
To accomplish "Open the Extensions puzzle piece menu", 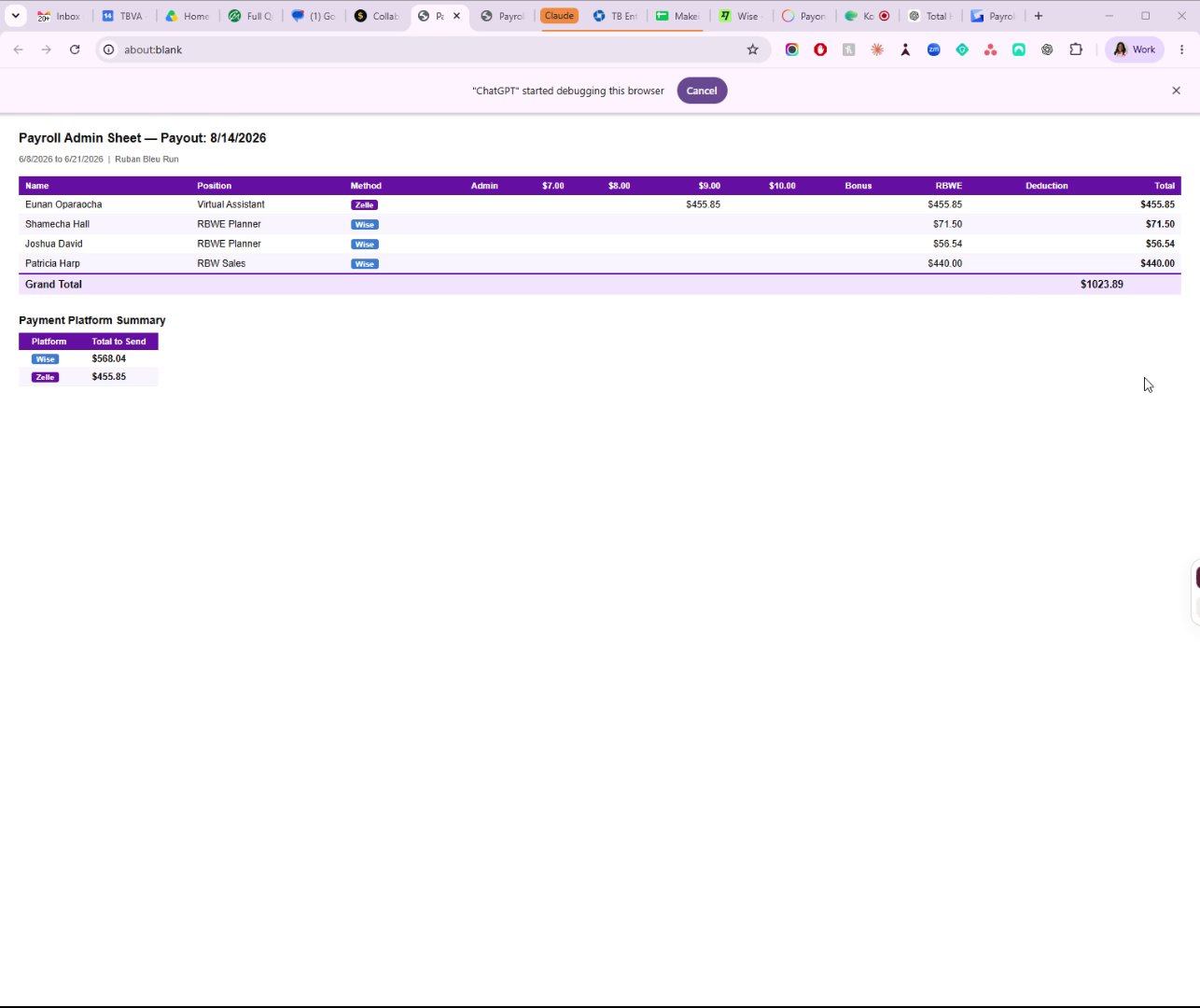I will coord(1076,49).
